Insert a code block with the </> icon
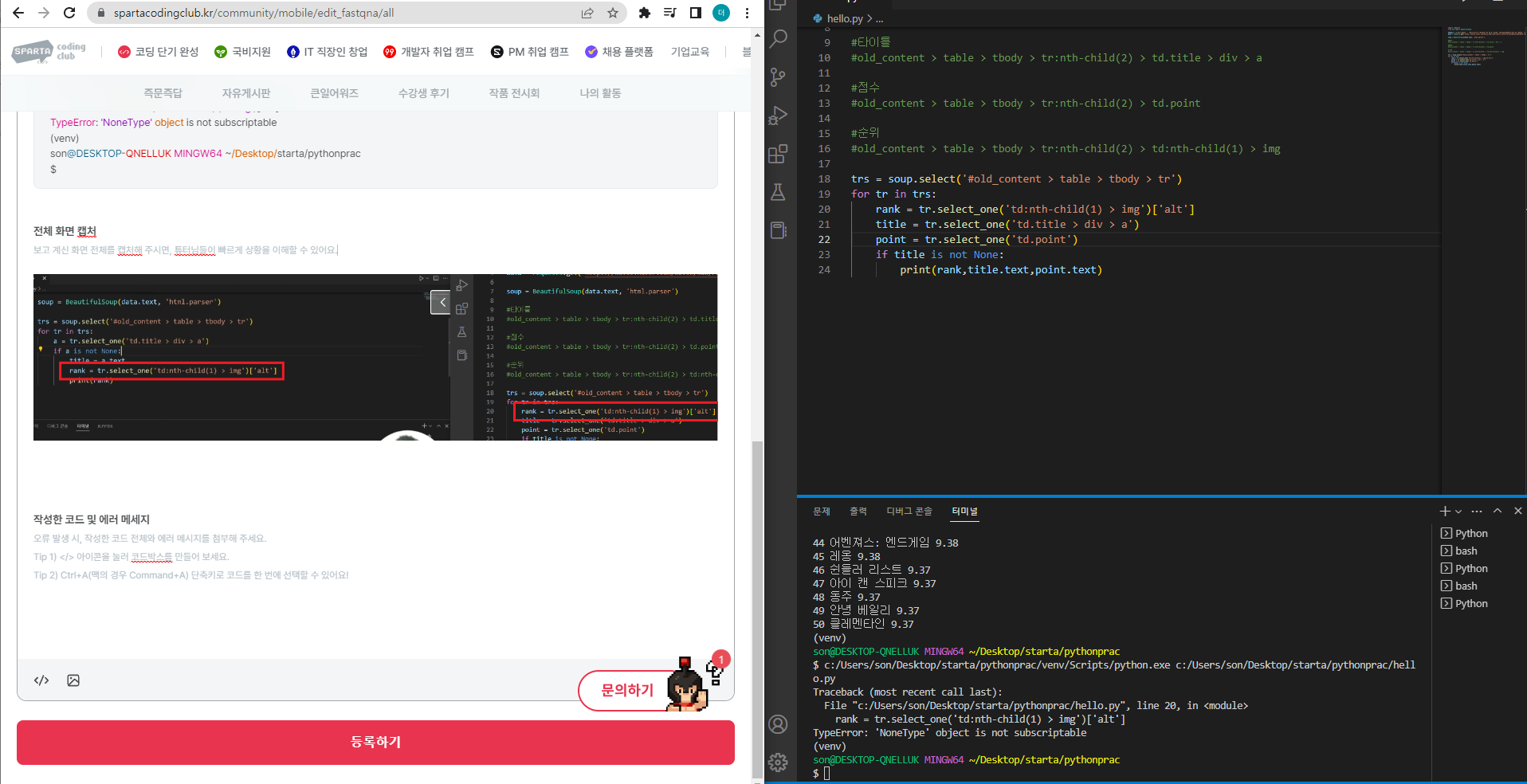This screenshot has width=1527, height=784. pos(41,680)
